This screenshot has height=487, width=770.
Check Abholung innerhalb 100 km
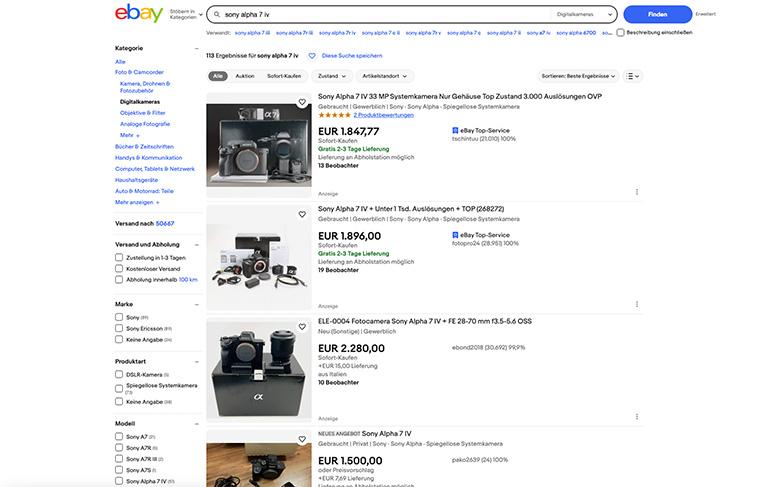119,279
